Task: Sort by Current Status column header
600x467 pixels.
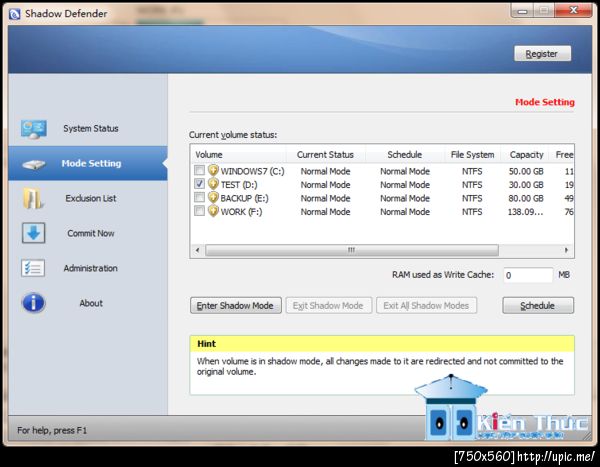Action: coord(325,155)
